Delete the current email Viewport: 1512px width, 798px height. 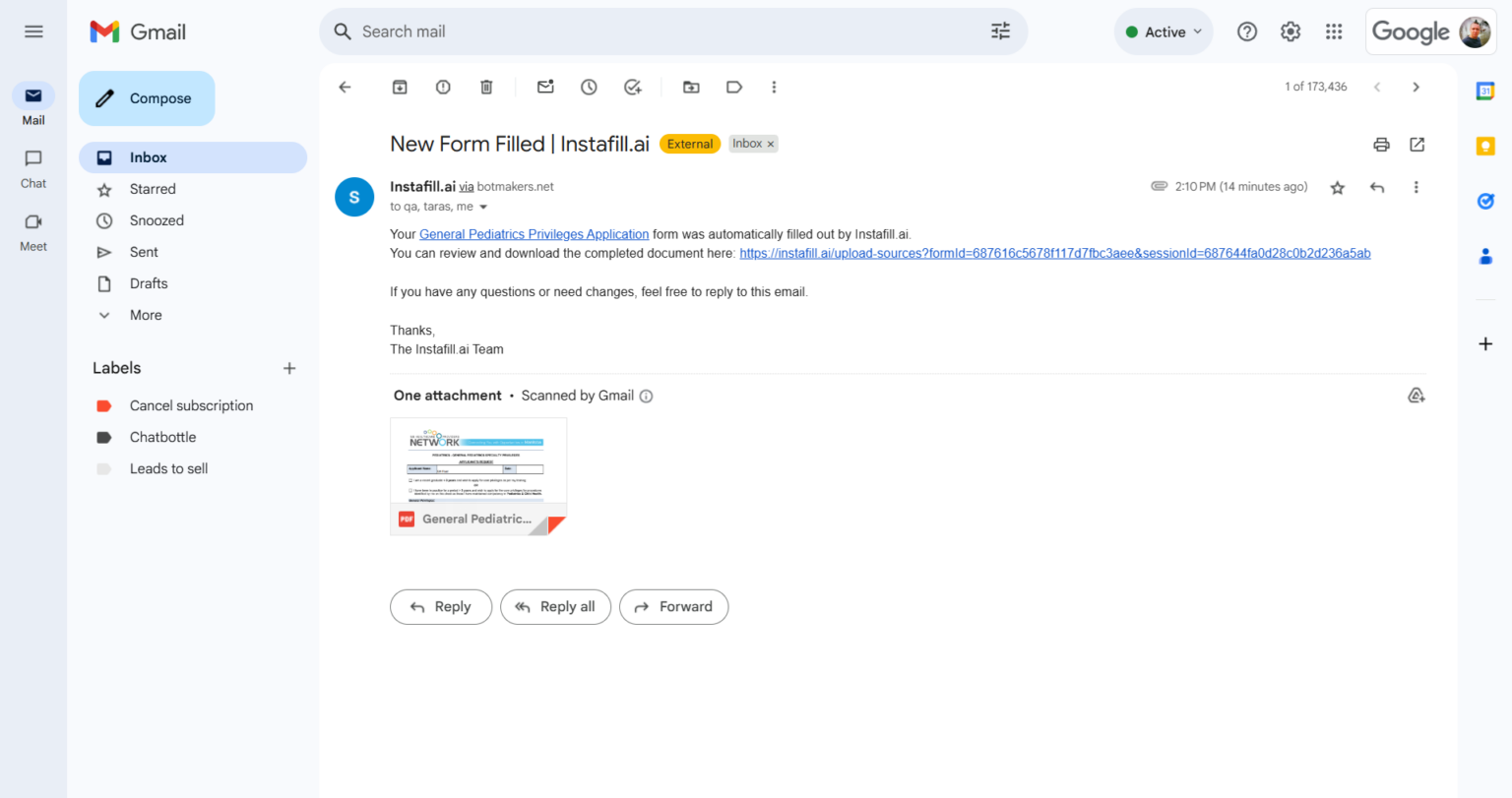pyautogui.click(x=486, y=87)
